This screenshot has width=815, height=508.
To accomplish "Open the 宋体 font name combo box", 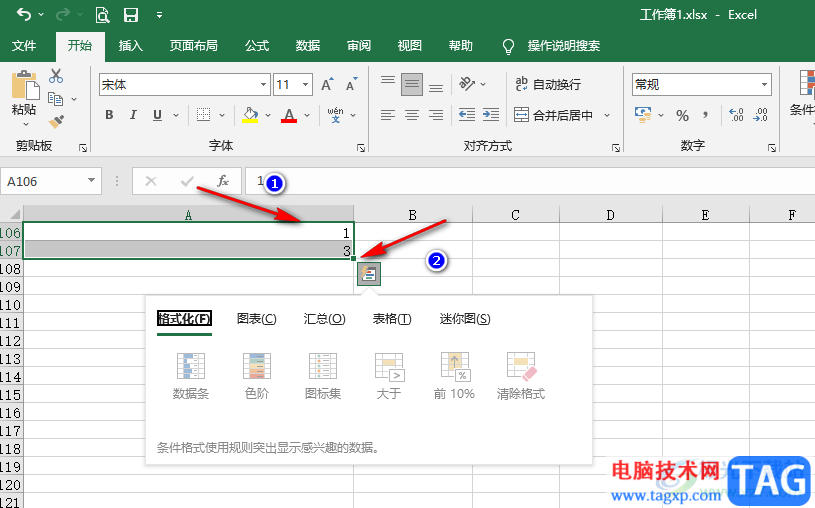I will 185,84.
